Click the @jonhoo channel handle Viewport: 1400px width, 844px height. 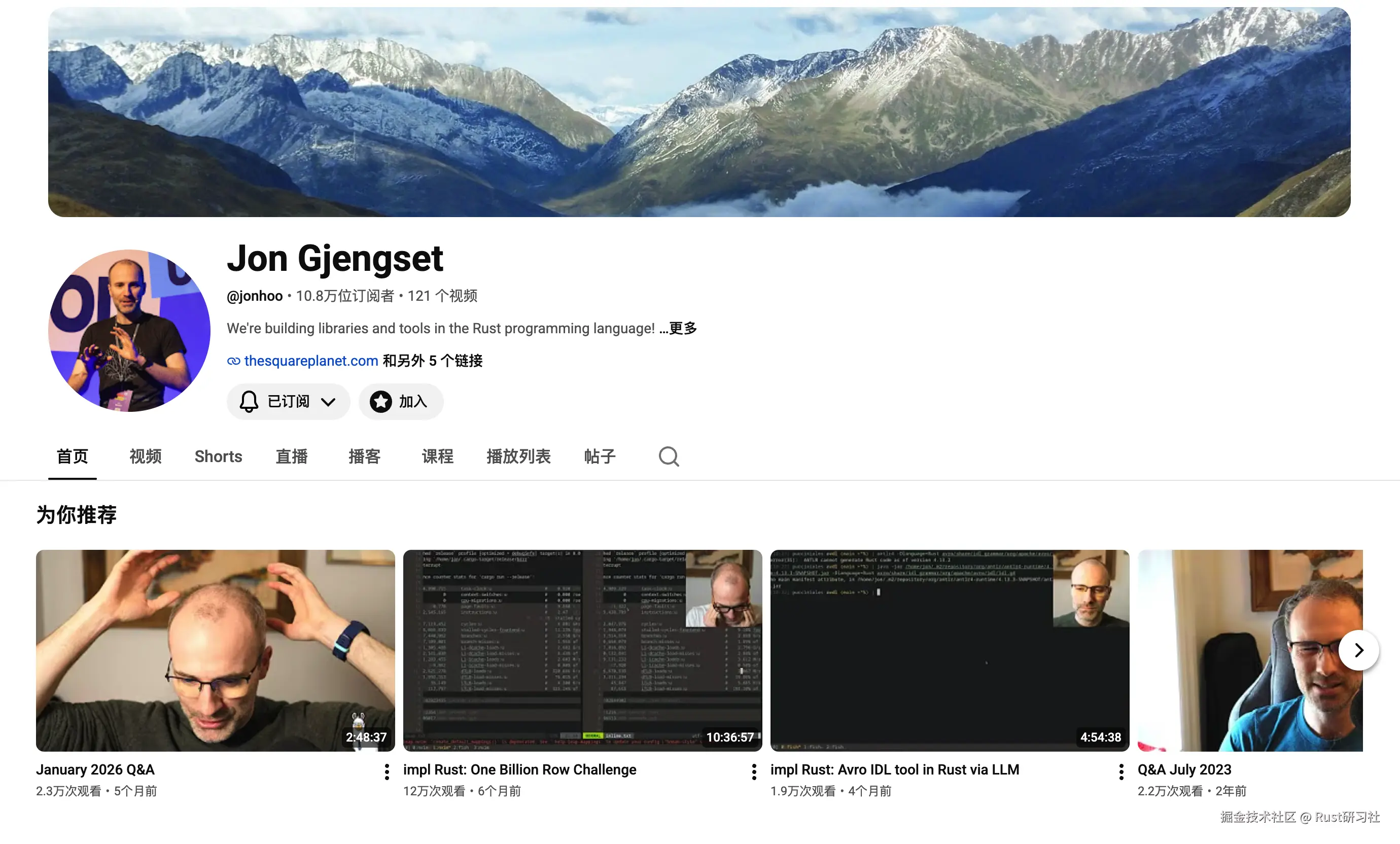(x=255, y=296)
